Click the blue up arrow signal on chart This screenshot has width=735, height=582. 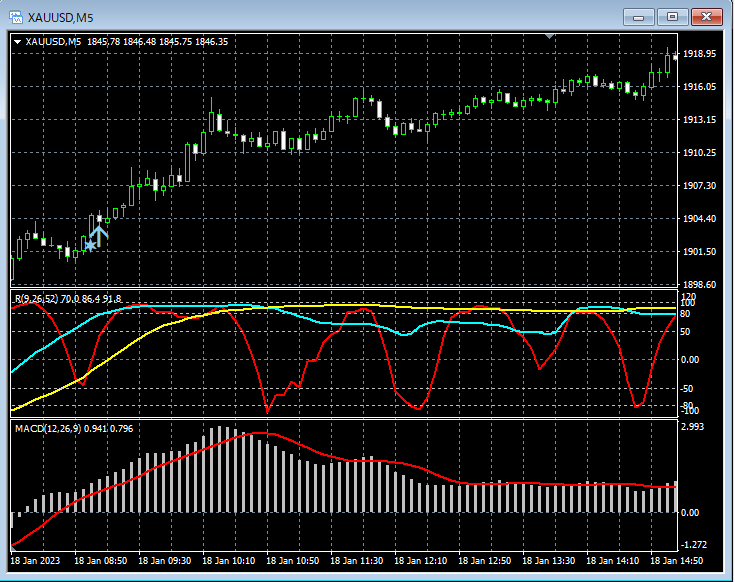(x=99, y=235)
